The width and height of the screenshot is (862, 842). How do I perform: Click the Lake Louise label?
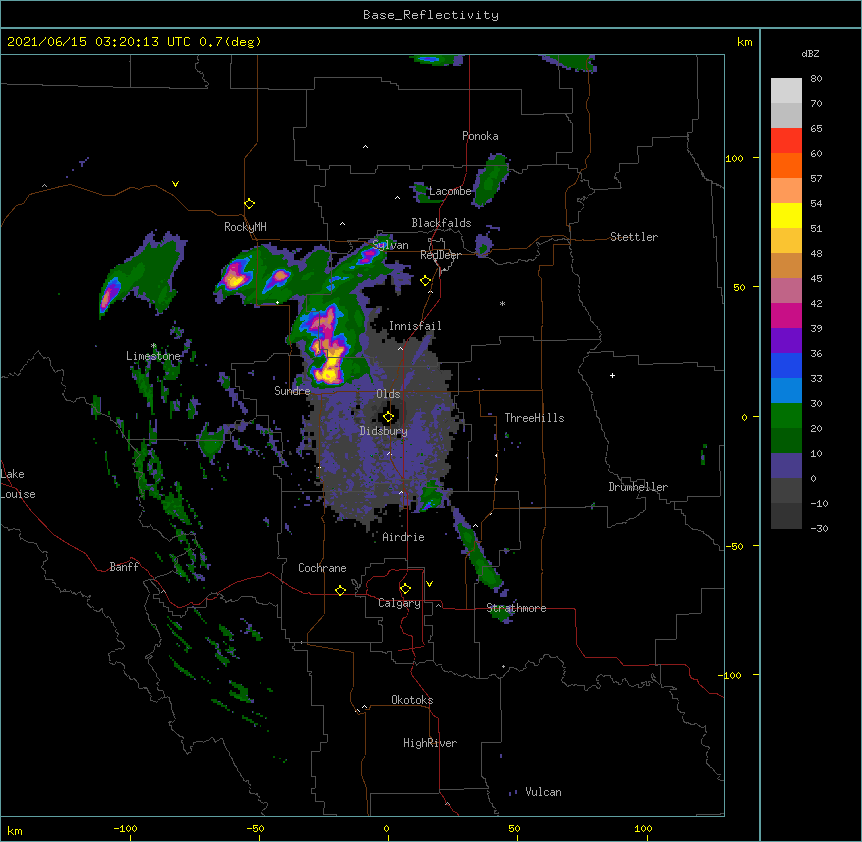tap(18, 484)
